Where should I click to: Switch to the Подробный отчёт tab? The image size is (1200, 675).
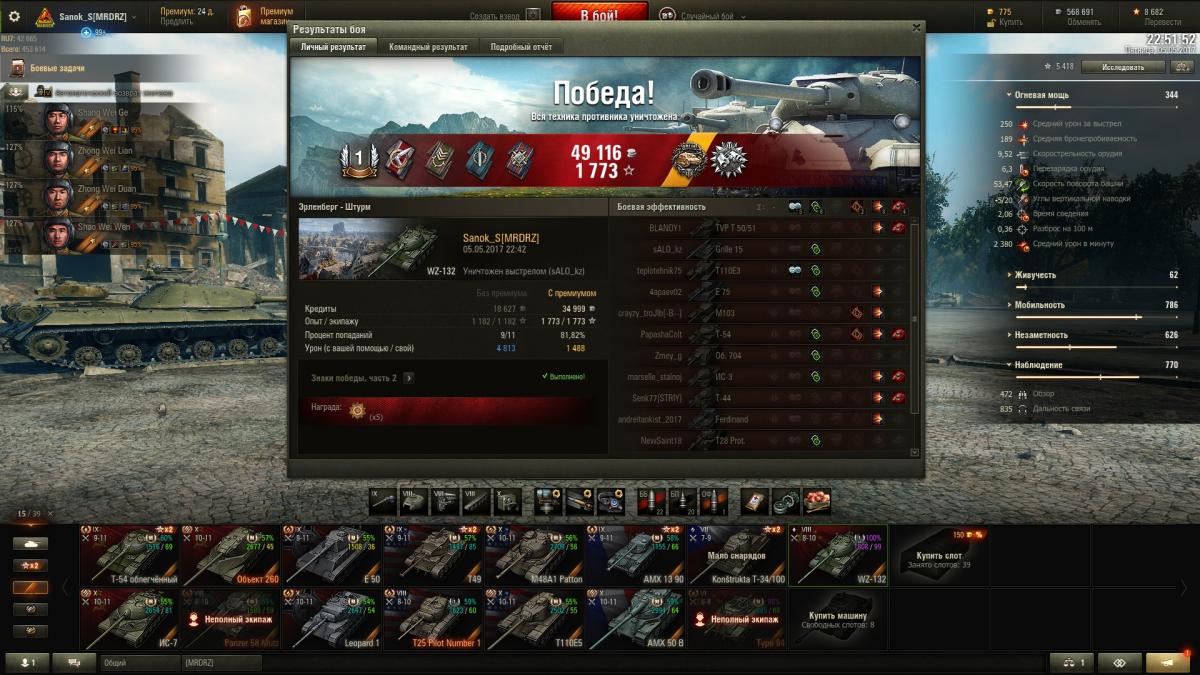(522, 47)
